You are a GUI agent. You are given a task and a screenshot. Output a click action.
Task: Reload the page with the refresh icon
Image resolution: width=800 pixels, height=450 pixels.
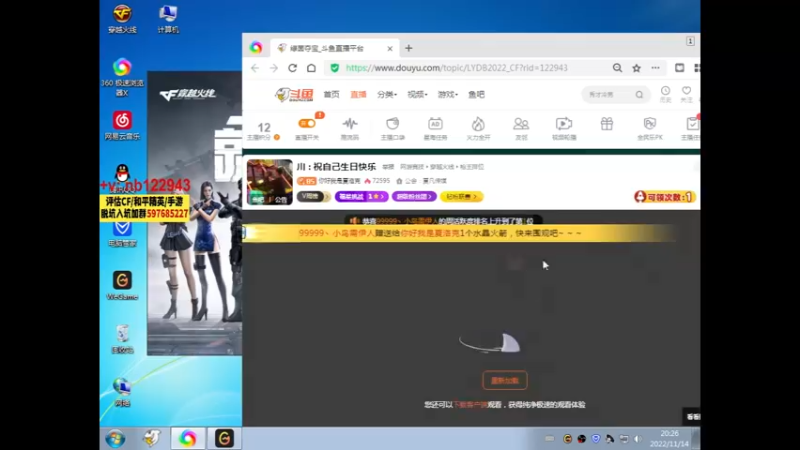coord(292,68)
